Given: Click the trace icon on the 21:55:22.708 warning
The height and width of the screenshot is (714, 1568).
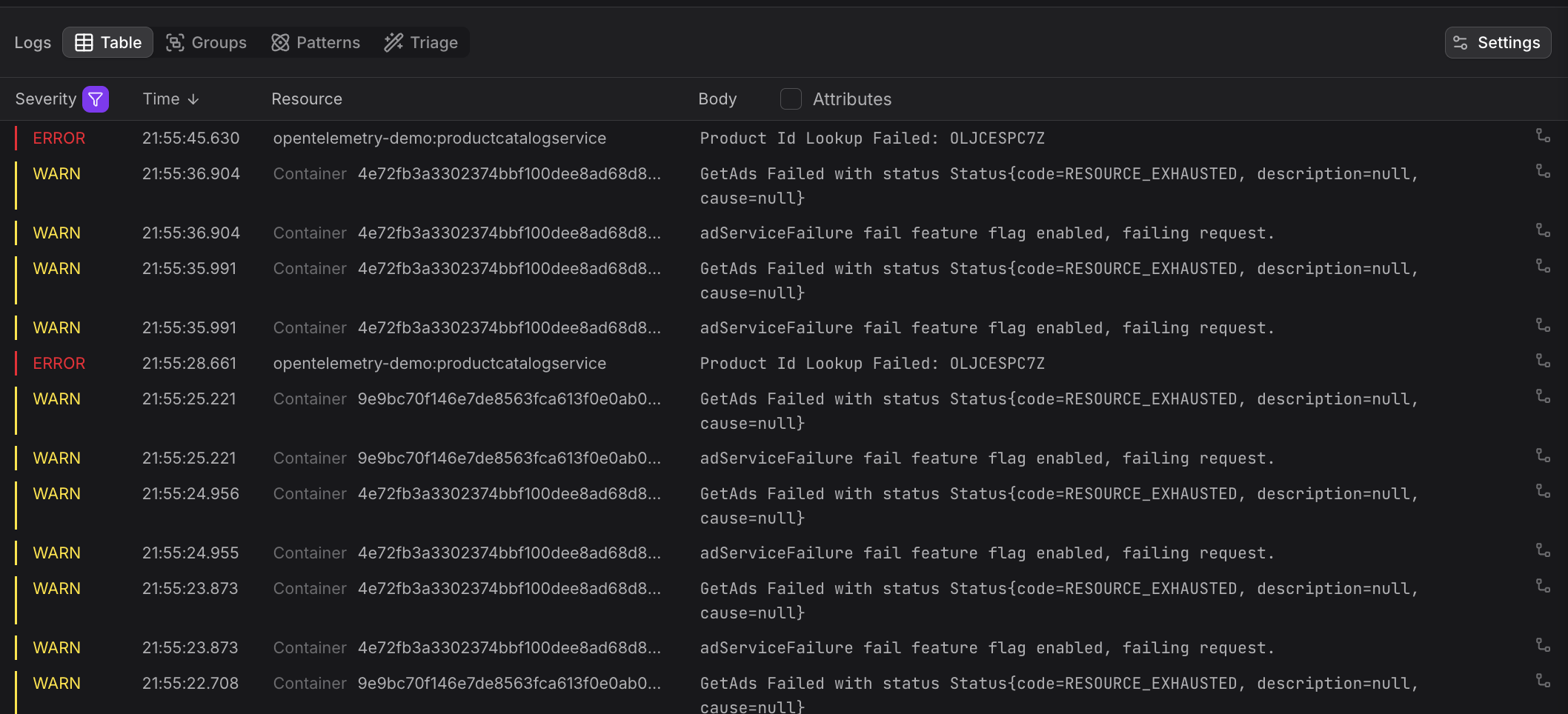Looking at the screenshot, I should coord(1544,681).
